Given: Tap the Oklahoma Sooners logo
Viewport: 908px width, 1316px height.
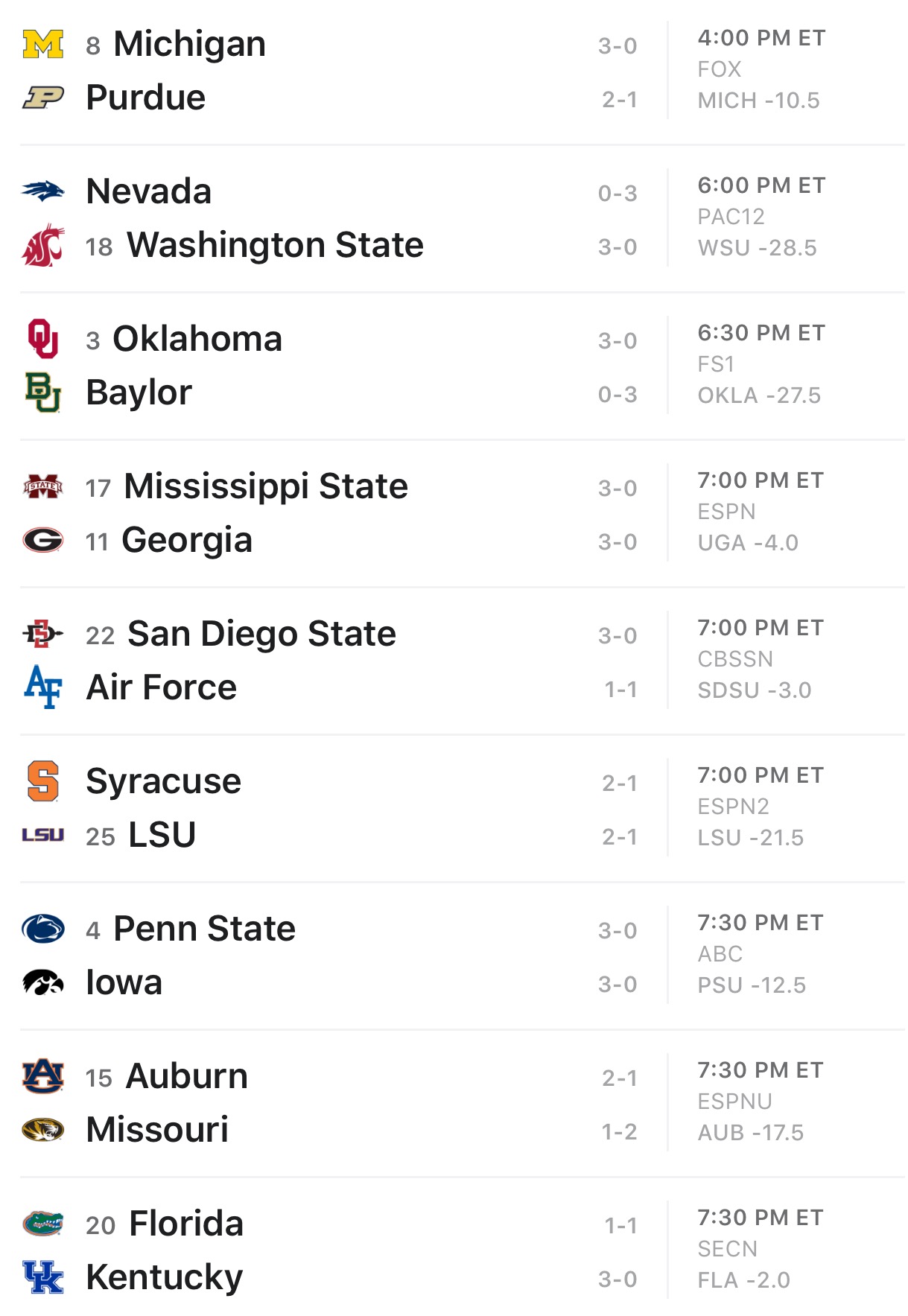Looking at the screenshot, I should click(43, 339).
